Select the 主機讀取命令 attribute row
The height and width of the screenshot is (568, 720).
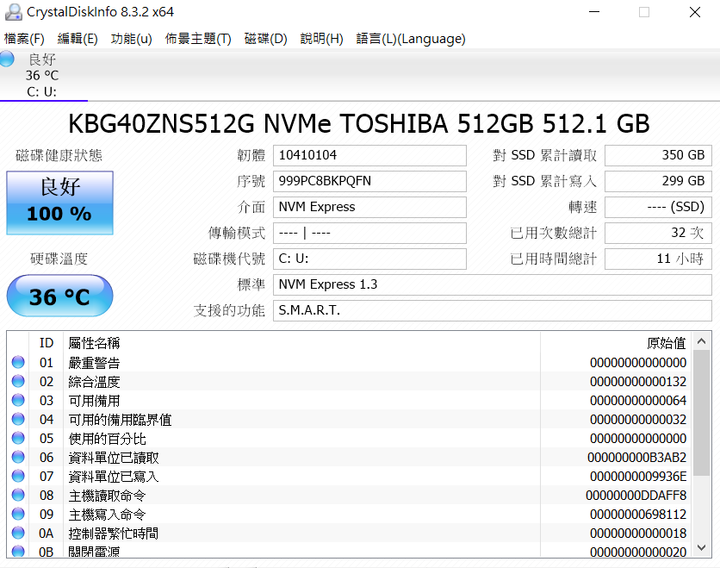tap(349, 495)
